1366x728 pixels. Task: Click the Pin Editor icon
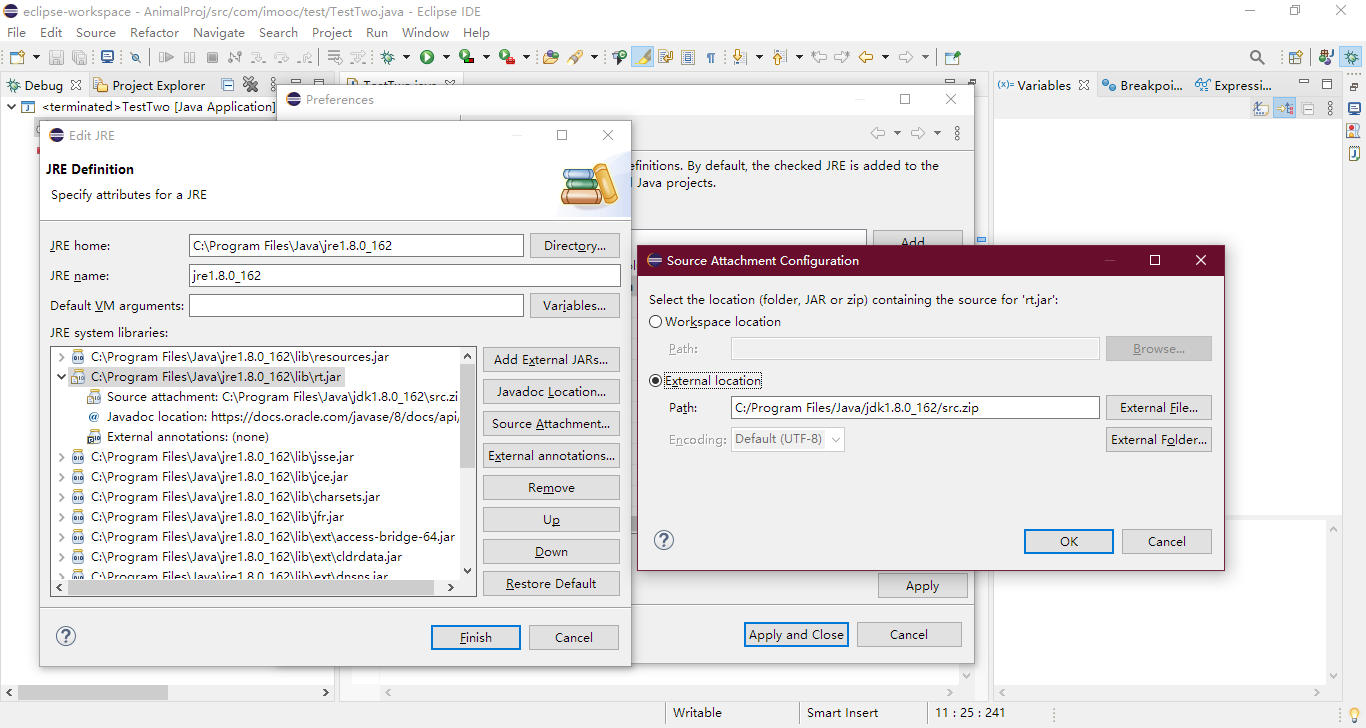pyautogui.click(x=952, y=57)
